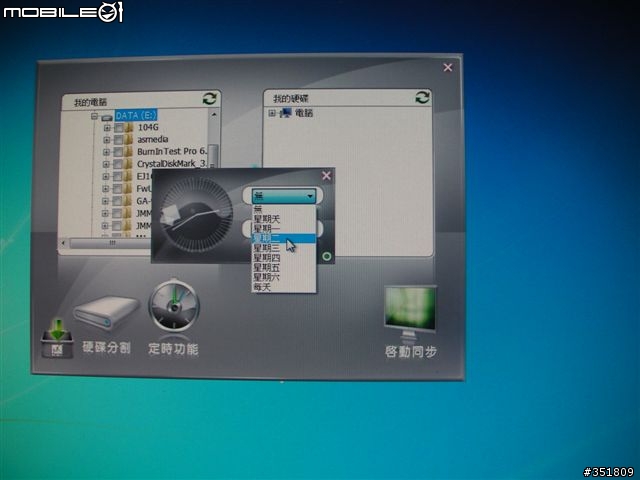Start sync via 啓動同步 monitor icon
This screenshot has height=480, width=640.
click(x=410, y=322)
